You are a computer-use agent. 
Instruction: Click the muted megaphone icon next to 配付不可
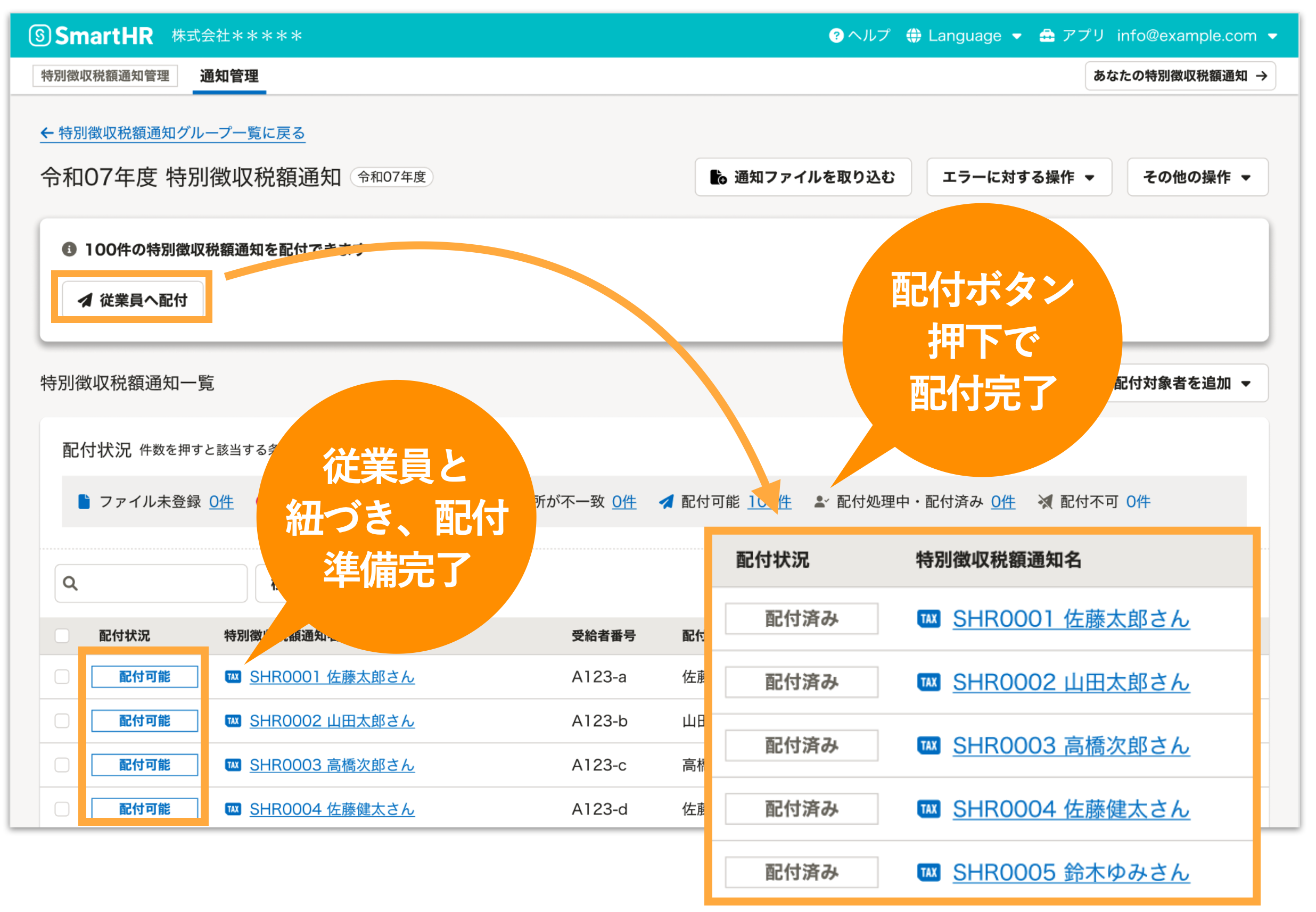click(1046, 501)
